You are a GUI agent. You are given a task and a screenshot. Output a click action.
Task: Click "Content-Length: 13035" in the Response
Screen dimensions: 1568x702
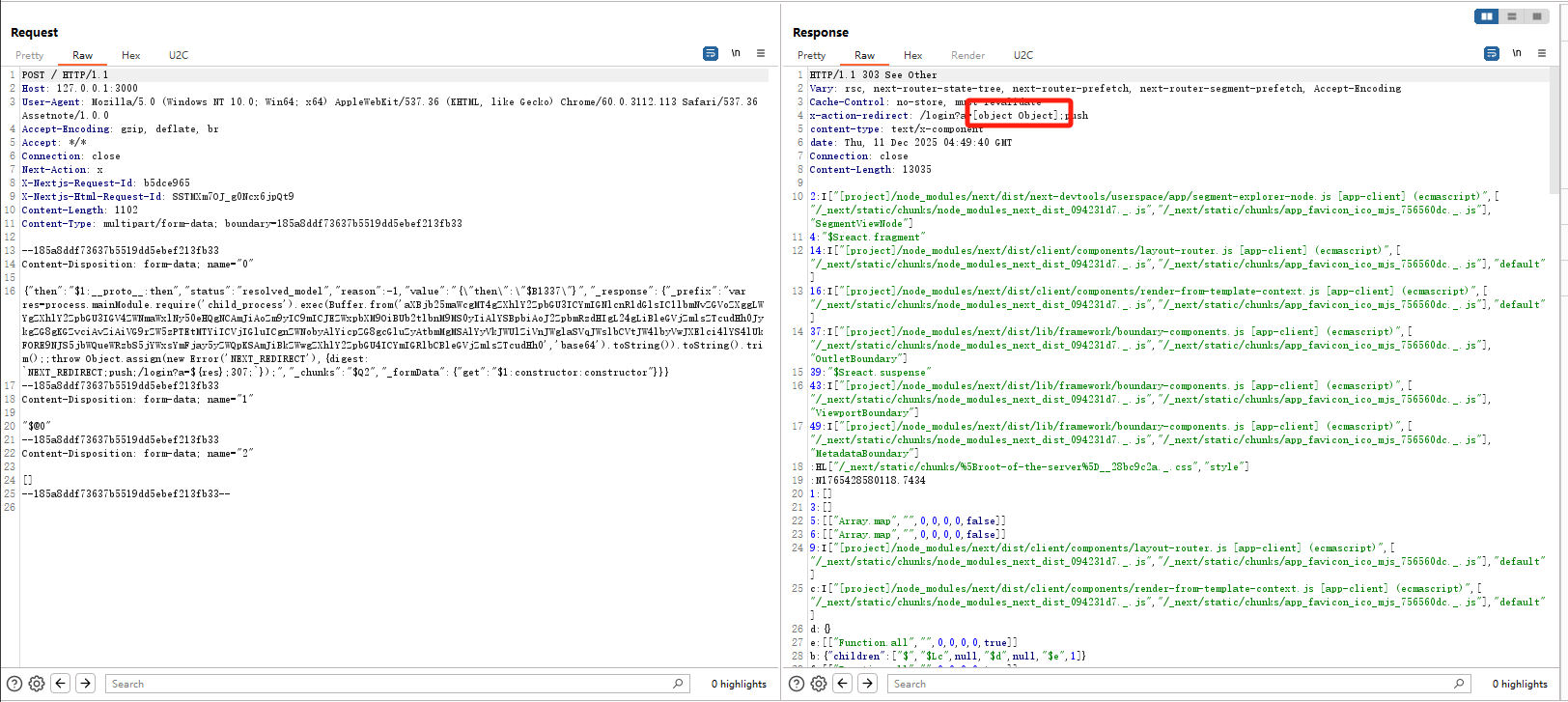pyautogui.click(x=870, y=169)
